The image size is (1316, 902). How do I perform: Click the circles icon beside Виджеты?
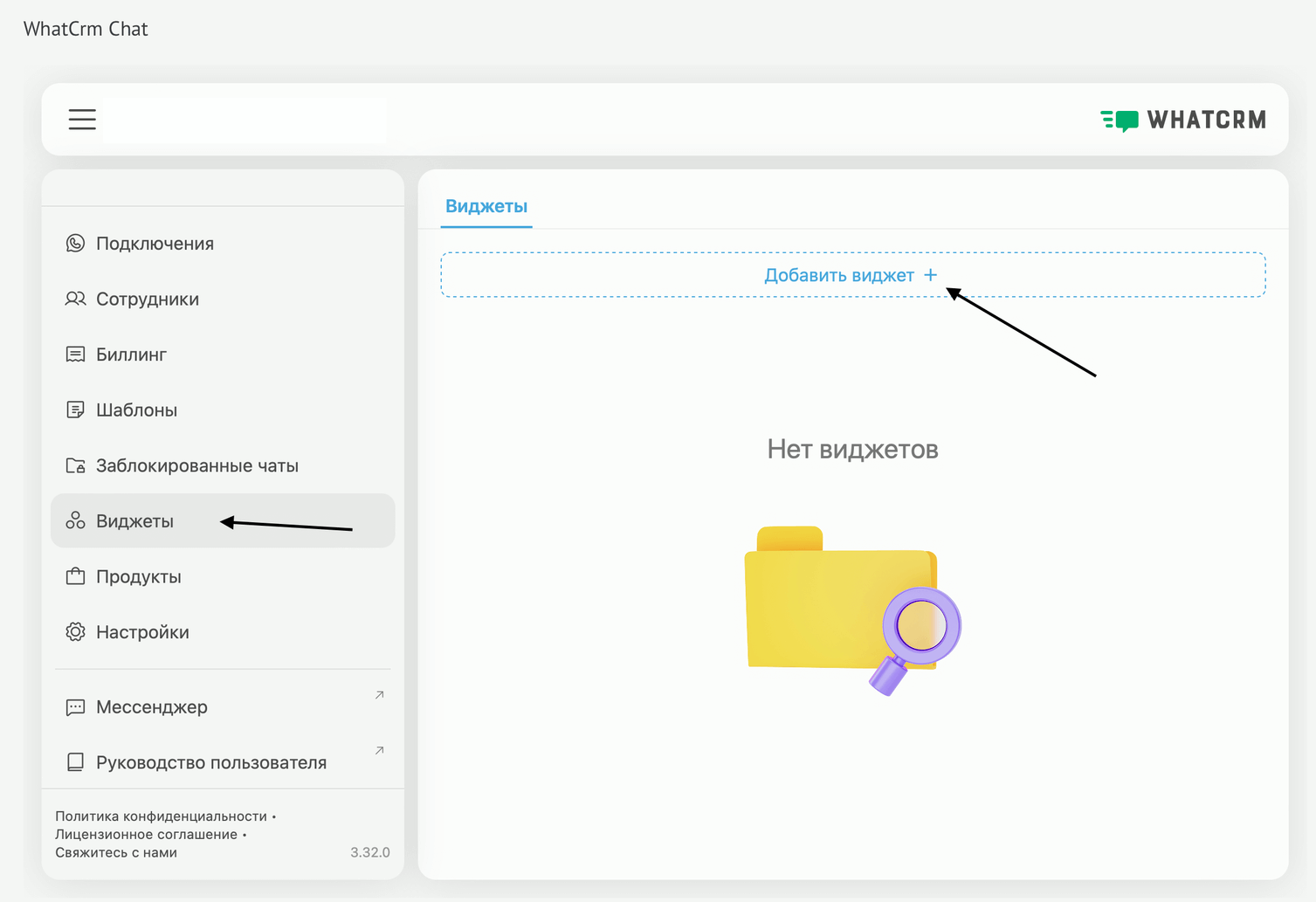[x=76, y=521]
